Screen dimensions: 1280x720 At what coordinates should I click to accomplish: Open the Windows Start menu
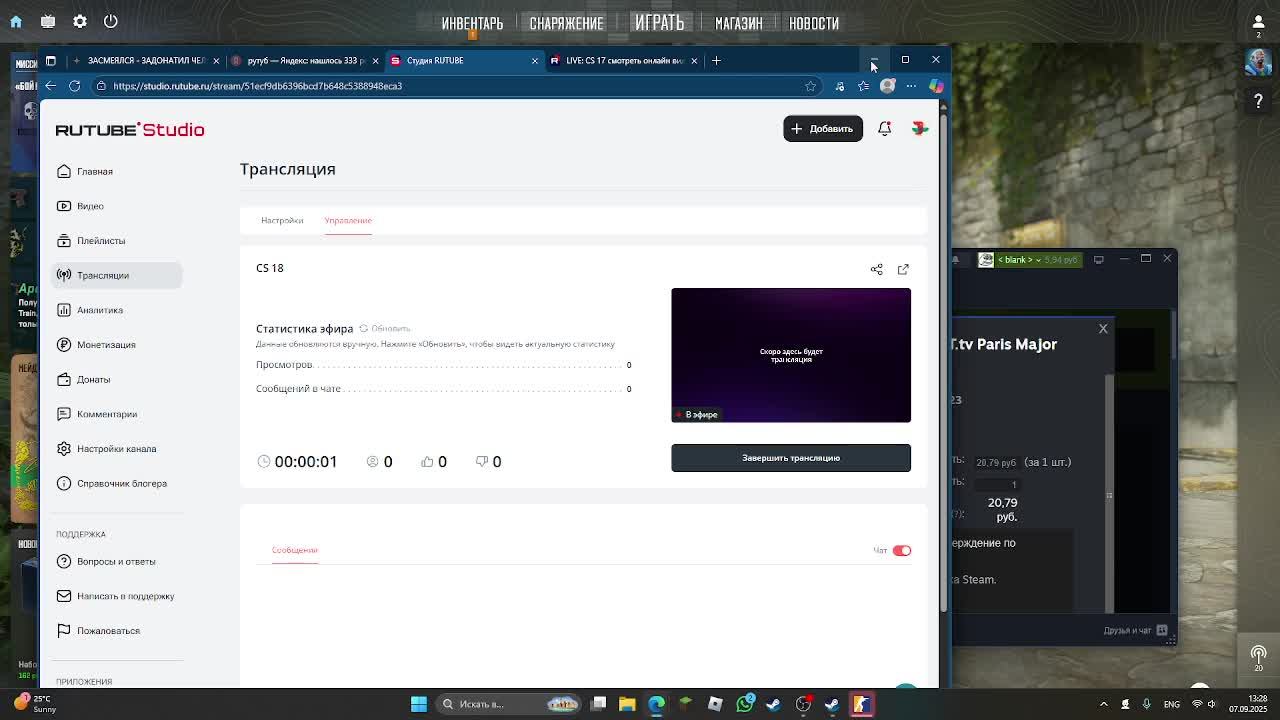click(419, 704)
